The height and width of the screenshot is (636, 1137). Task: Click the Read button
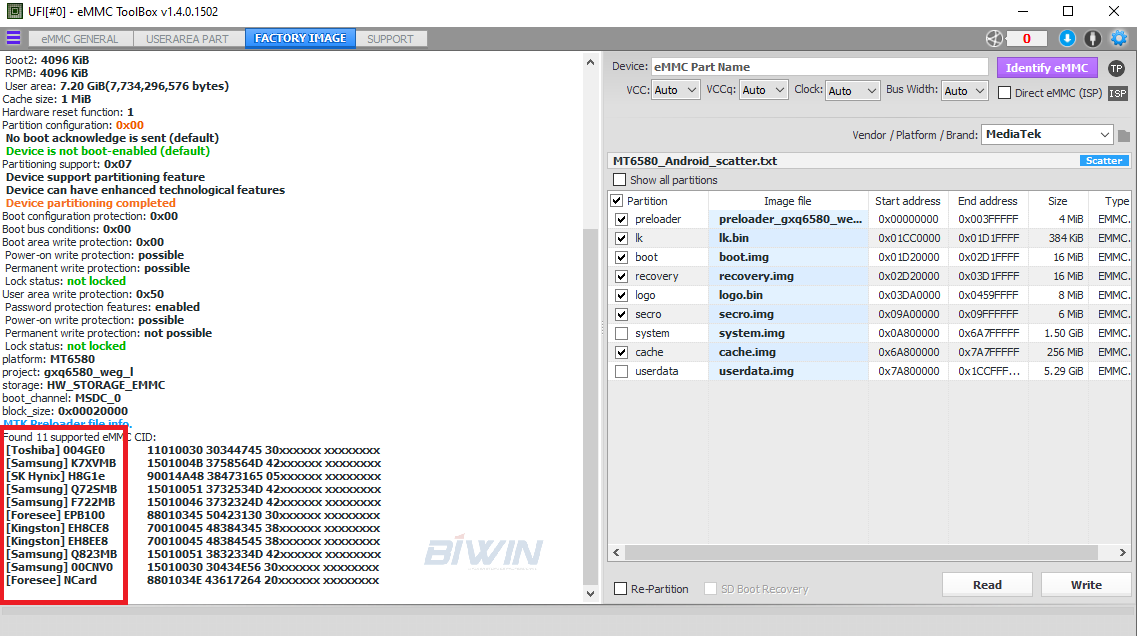[x=987, y=585]
